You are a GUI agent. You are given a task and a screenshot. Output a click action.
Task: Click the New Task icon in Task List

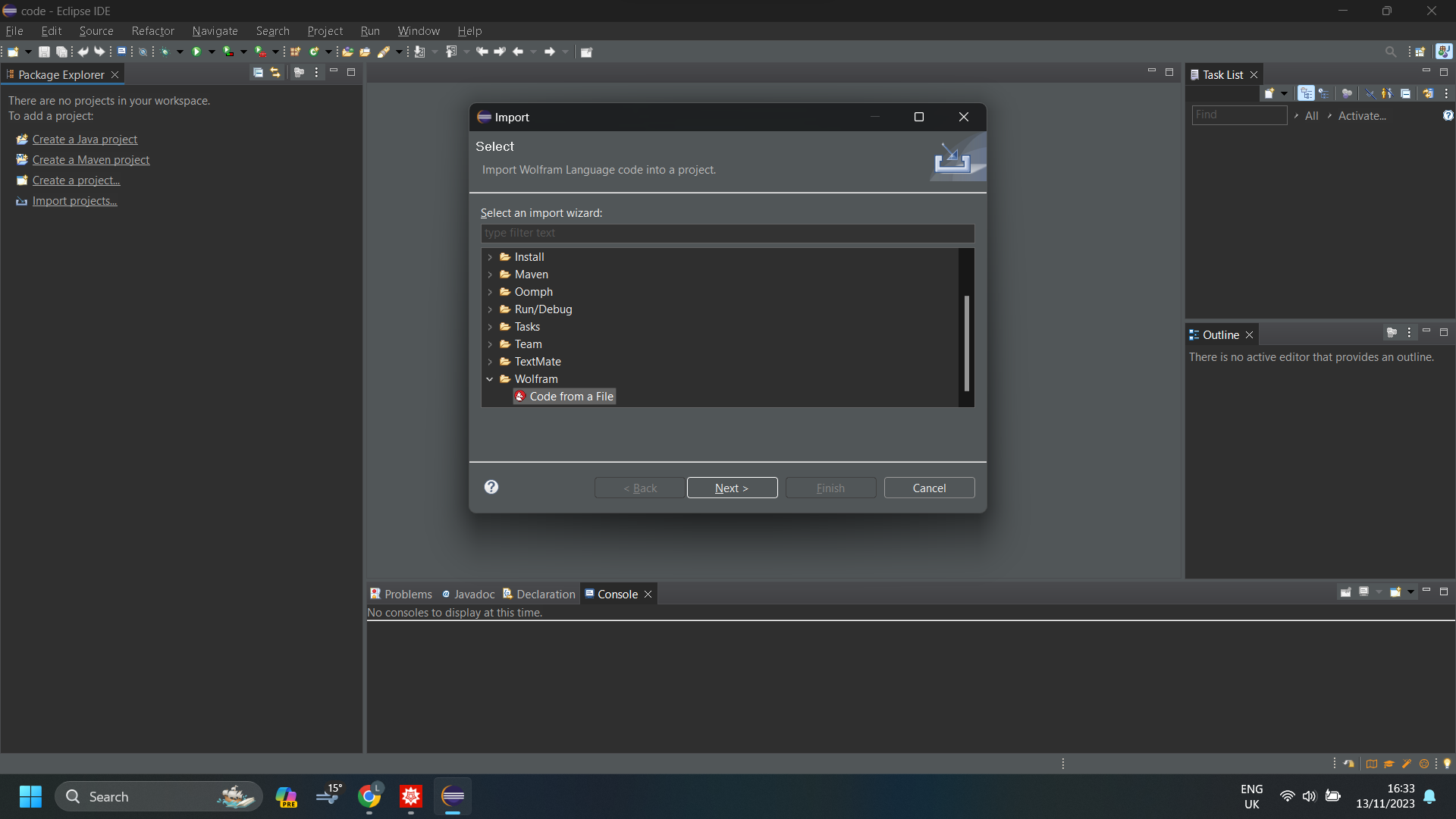point(1269,93)
